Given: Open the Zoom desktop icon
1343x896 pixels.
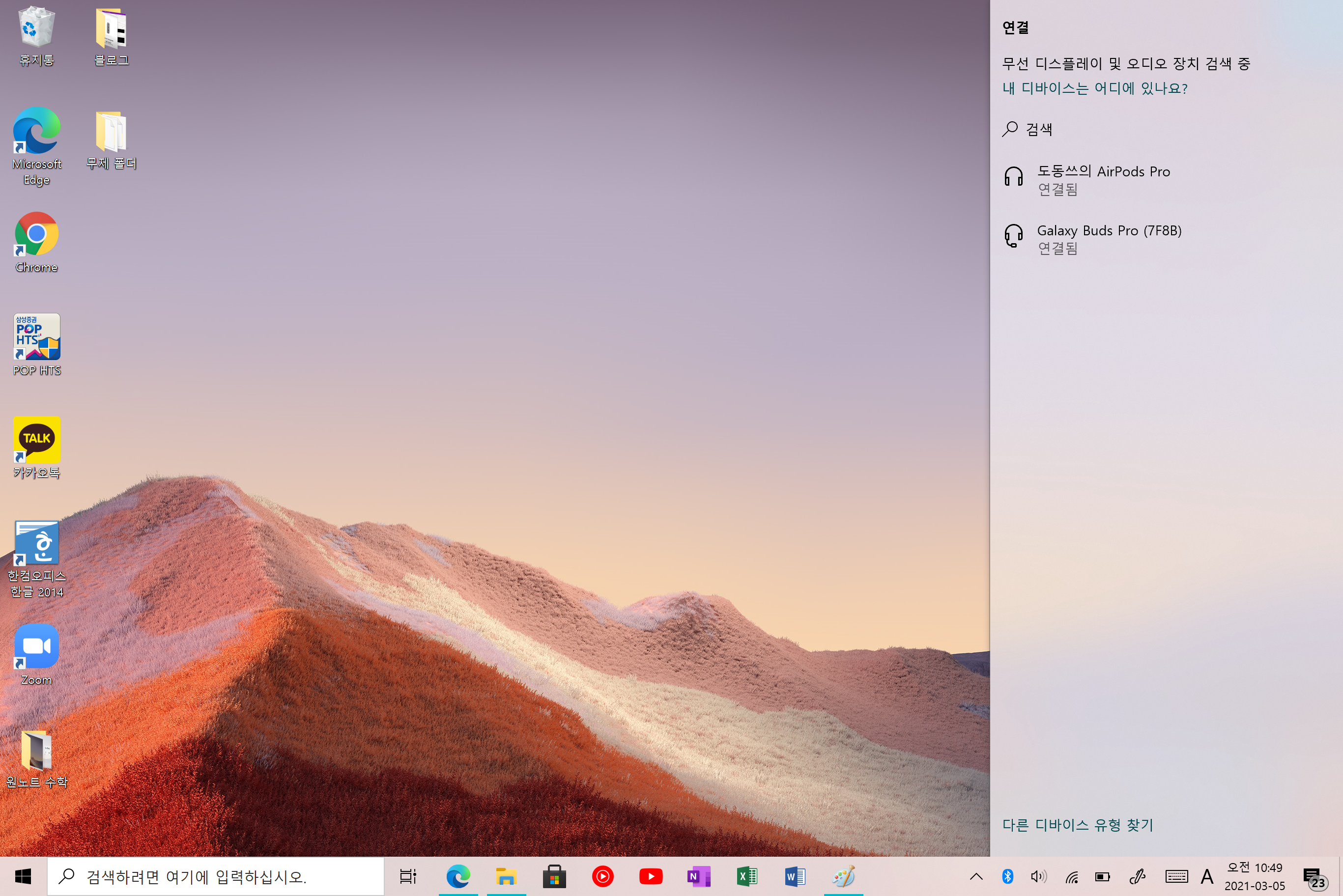Looking at the screenshot, I should (36, 646).
